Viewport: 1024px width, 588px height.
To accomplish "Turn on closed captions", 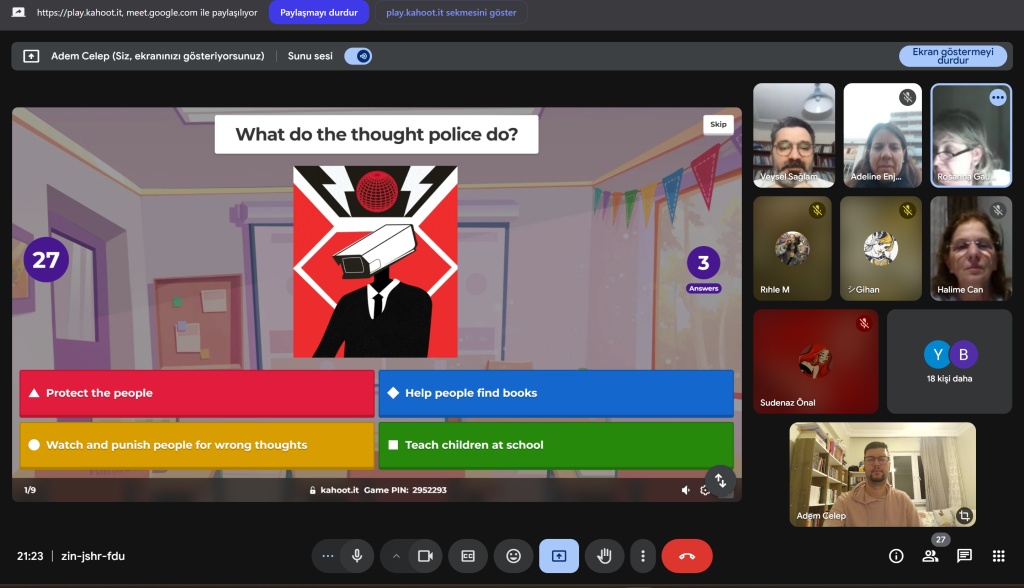I will pos(468,556).
